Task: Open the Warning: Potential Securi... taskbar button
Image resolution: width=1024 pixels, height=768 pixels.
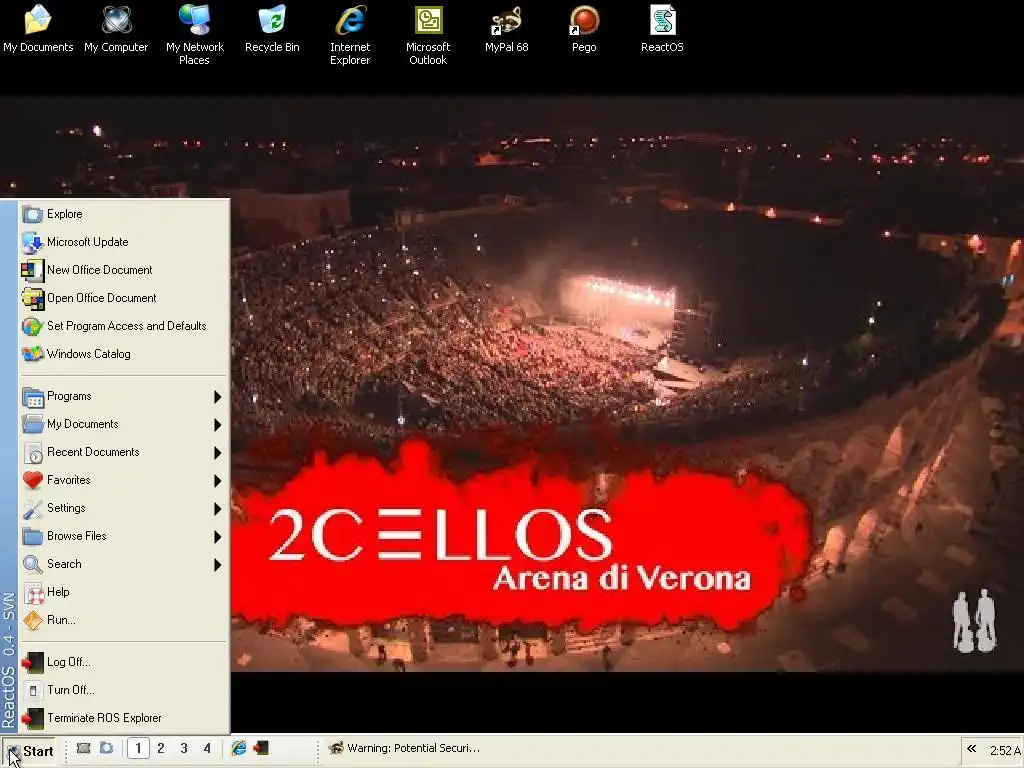Action: (405, 748)
